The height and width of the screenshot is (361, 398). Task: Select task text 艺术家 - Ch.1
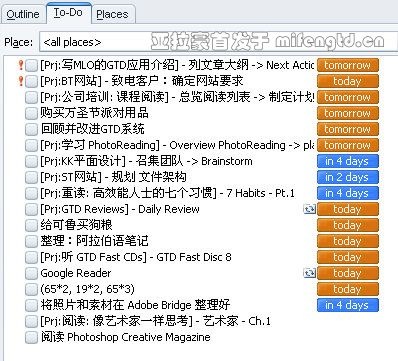point(237,321)
